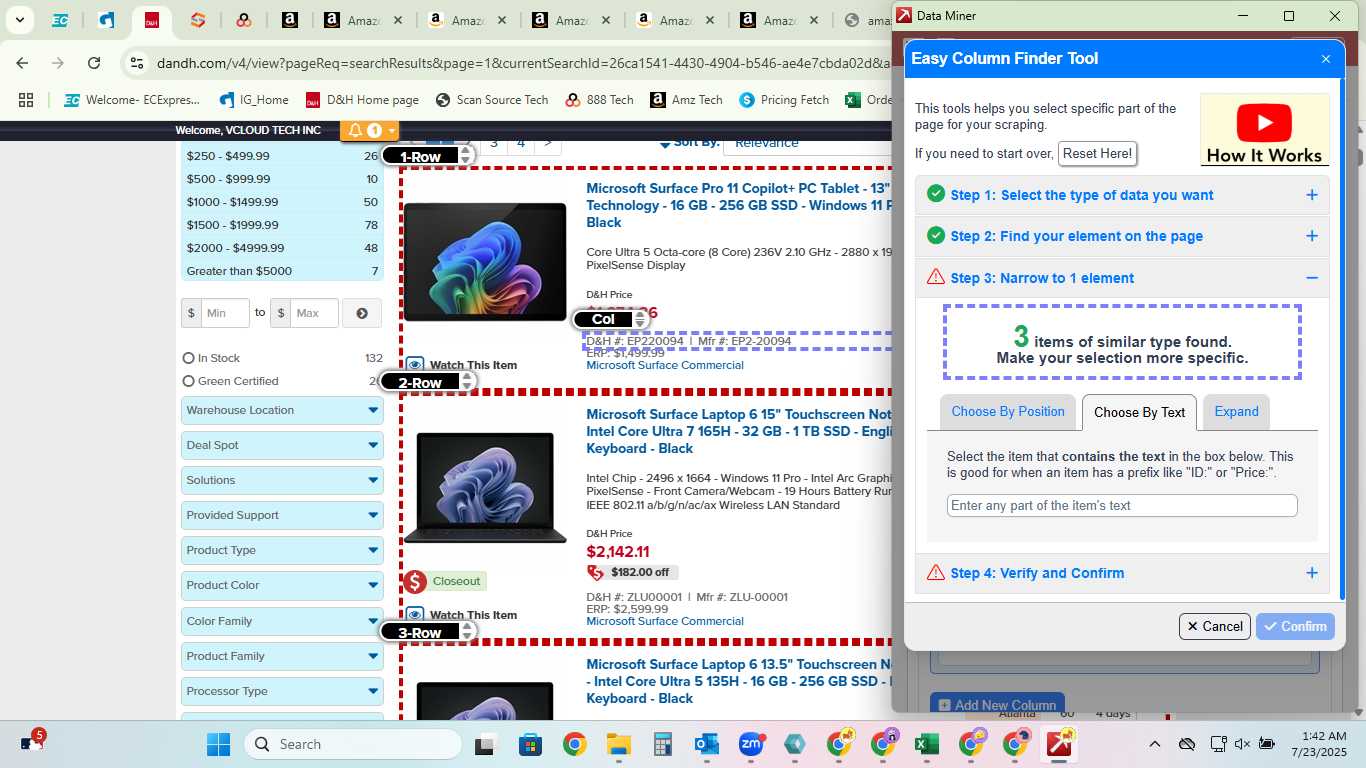
Task: Play the How It Works video thumbnail
Action: (x=1264, y=130)
